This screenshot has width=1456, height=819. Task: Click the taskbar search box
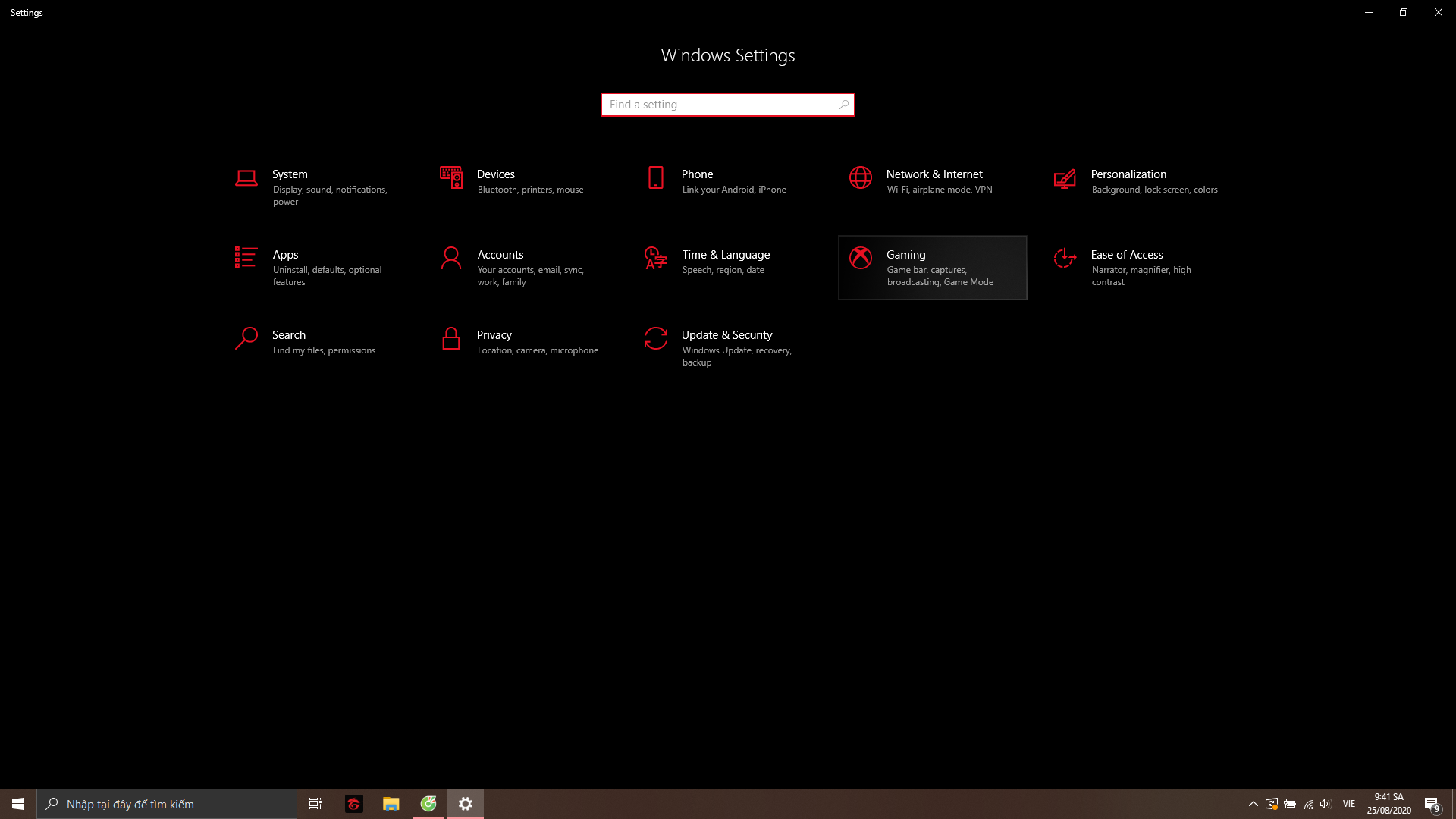pos(167,804)
